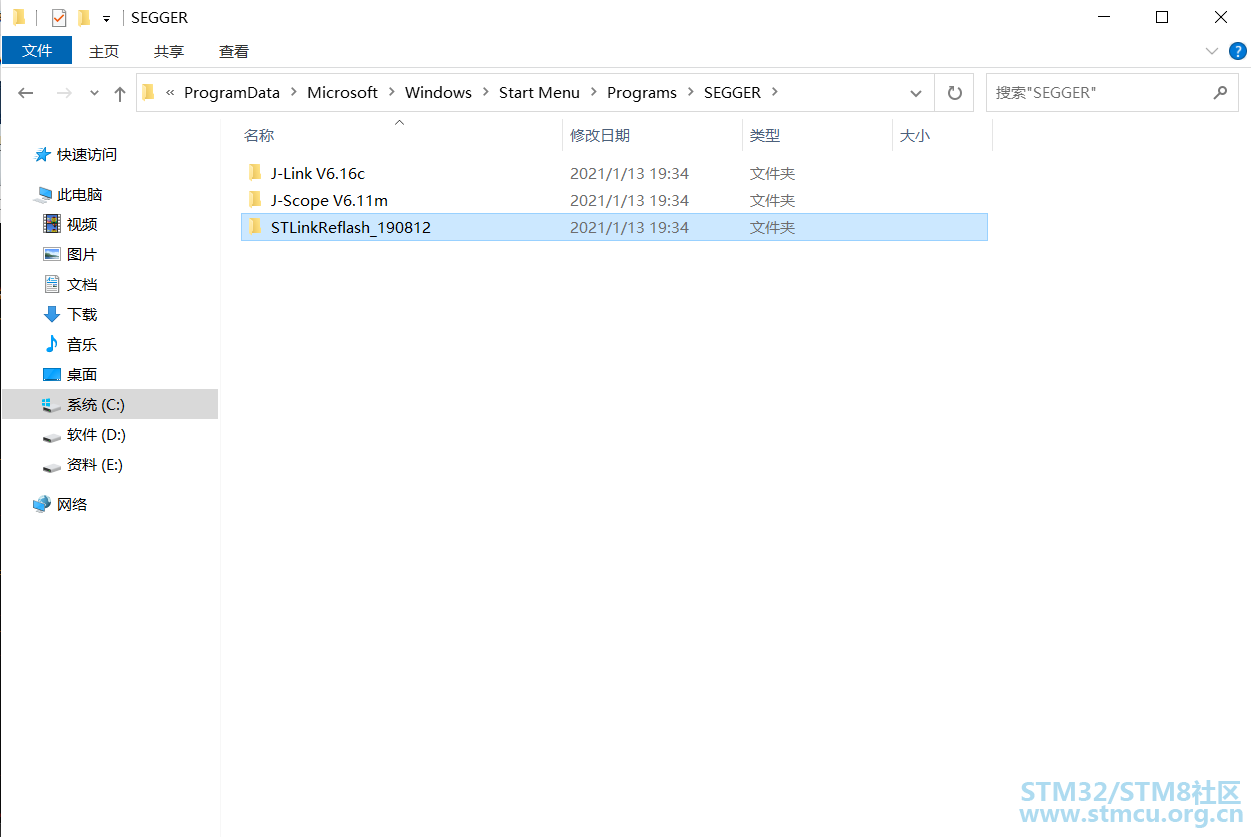Open 图片 in navigation pane
This screenshot has height=837, width=1252.
(x=82, y=254)
